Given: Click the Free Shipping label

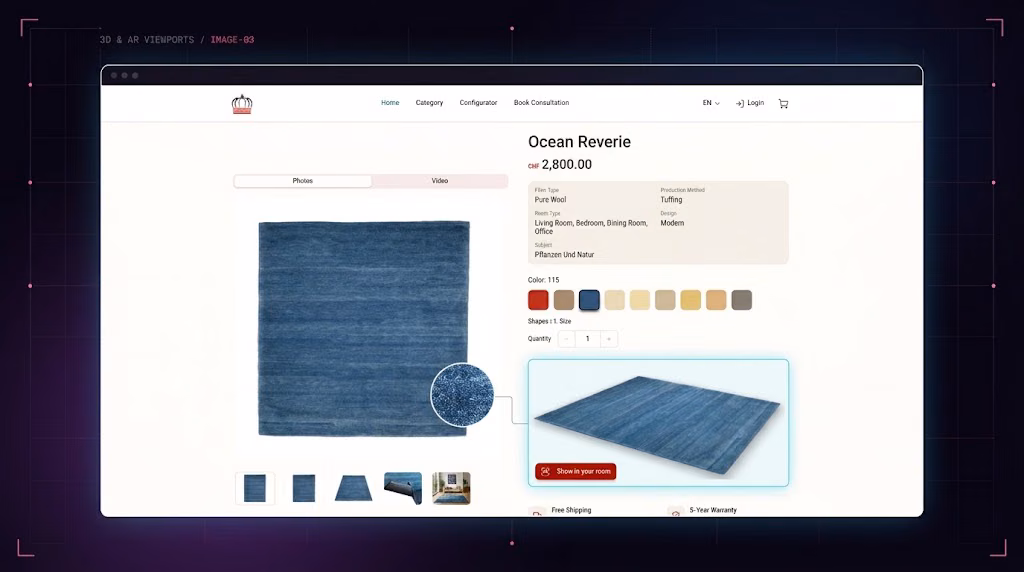Looking at the screenshot, I should click(571, 510).
